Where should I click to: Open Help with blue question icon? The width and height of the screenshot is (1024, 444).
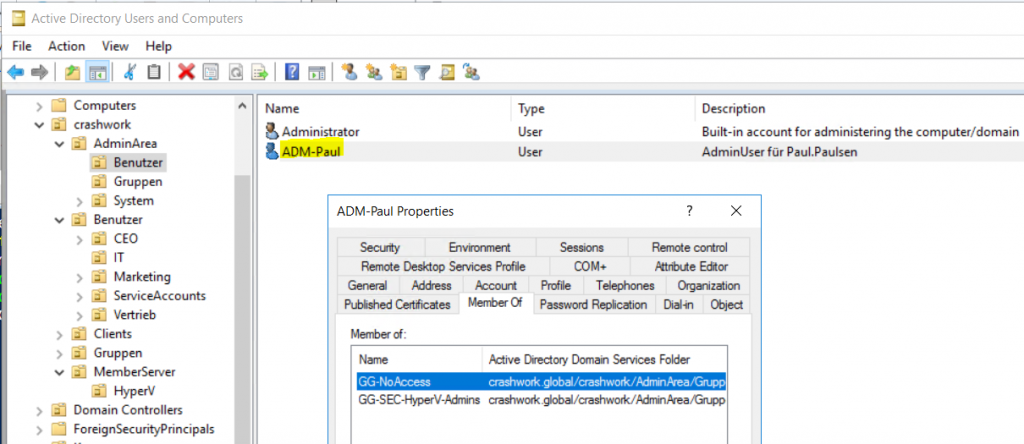click(x=293, y=72)
